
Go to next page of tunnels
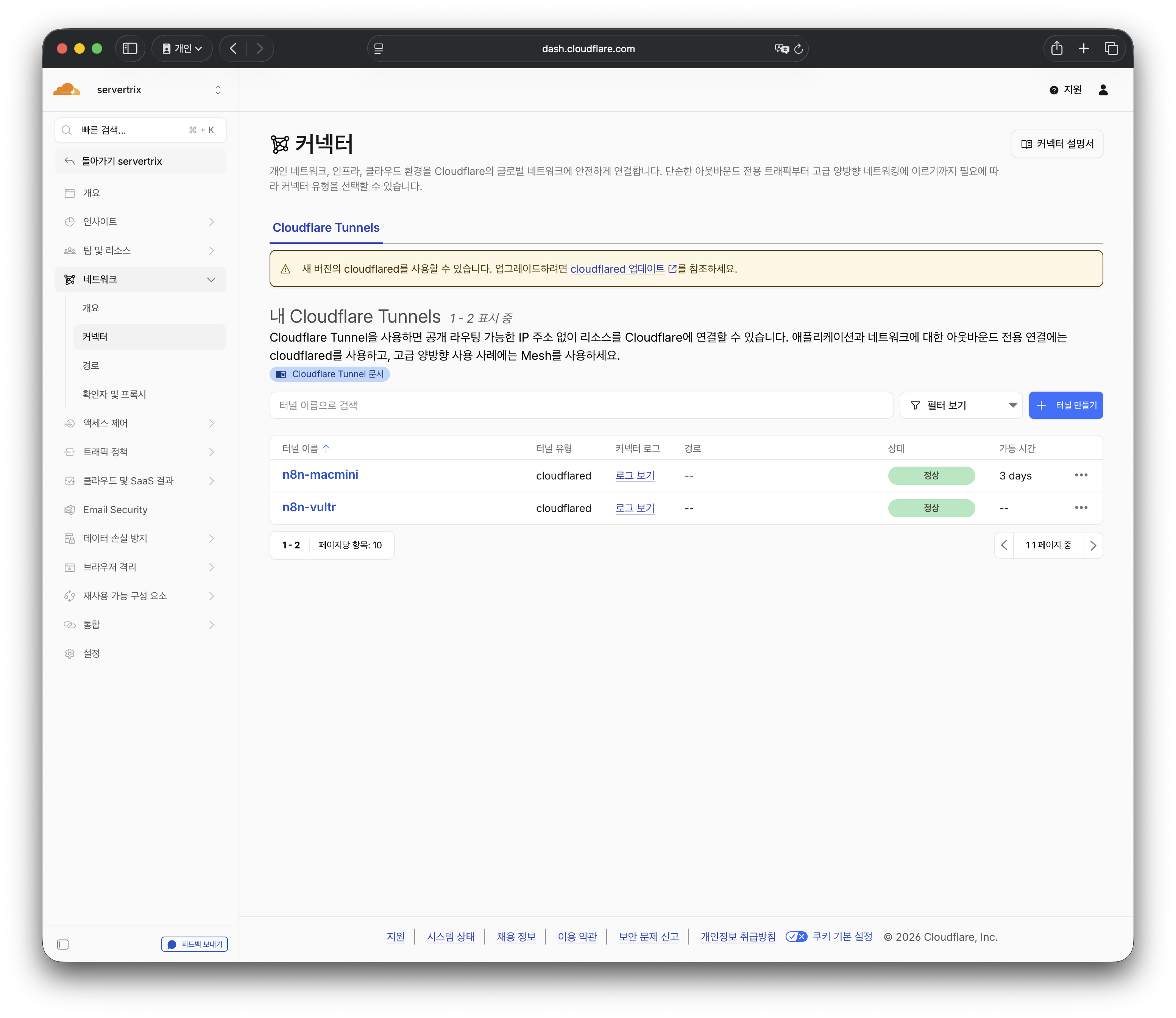[x=1093, y=545]
